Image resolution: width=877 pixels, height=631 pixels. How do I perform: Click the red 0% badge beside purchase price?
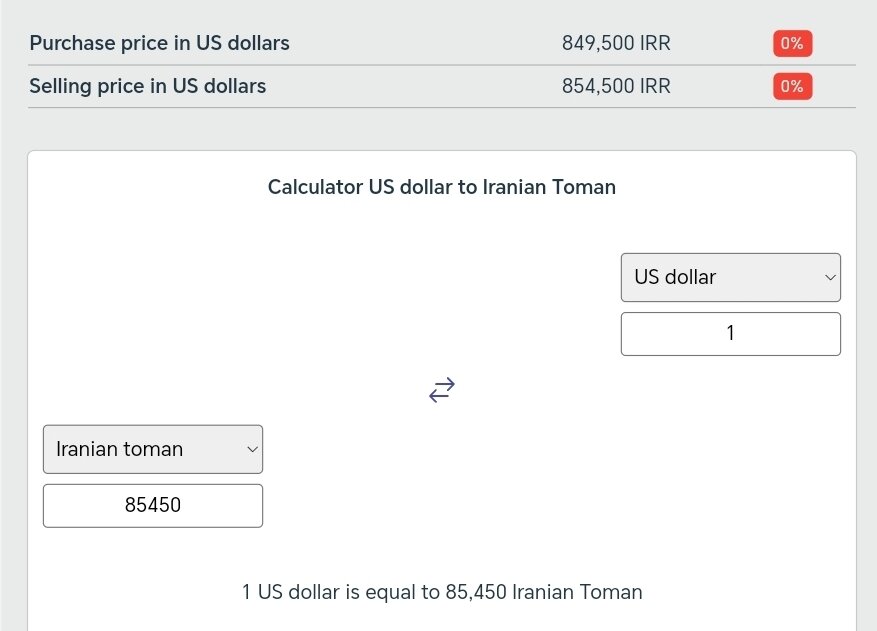pos(791,43)
